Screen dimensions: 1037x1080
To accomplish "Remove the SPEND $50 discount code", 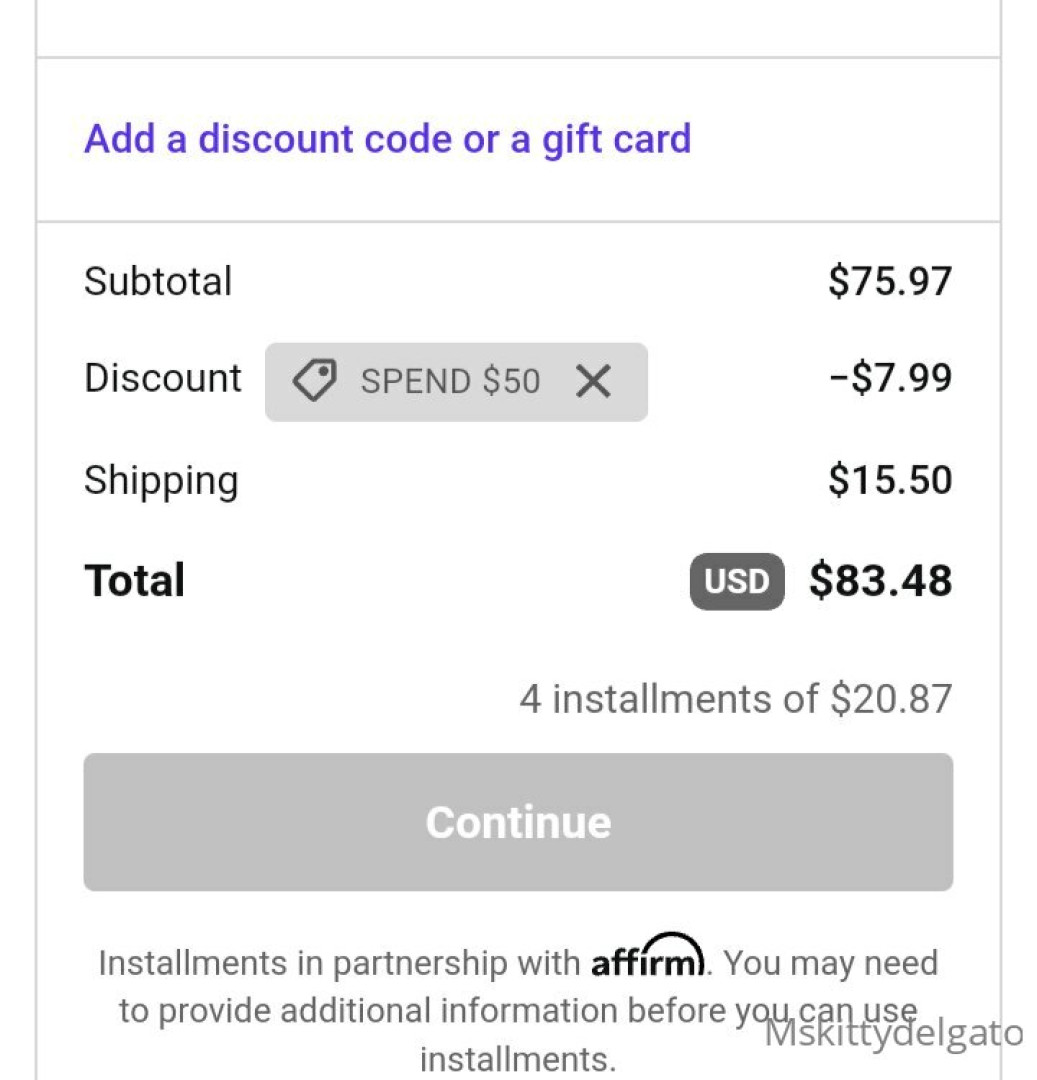I will tap(593, 381).
